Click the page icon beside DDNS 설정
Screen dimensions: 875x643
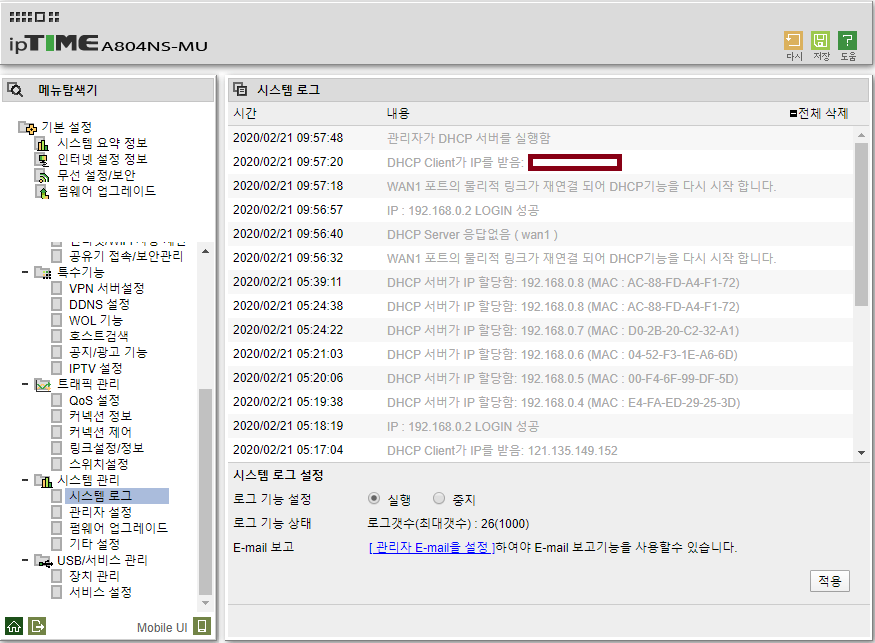coord(56,304)
